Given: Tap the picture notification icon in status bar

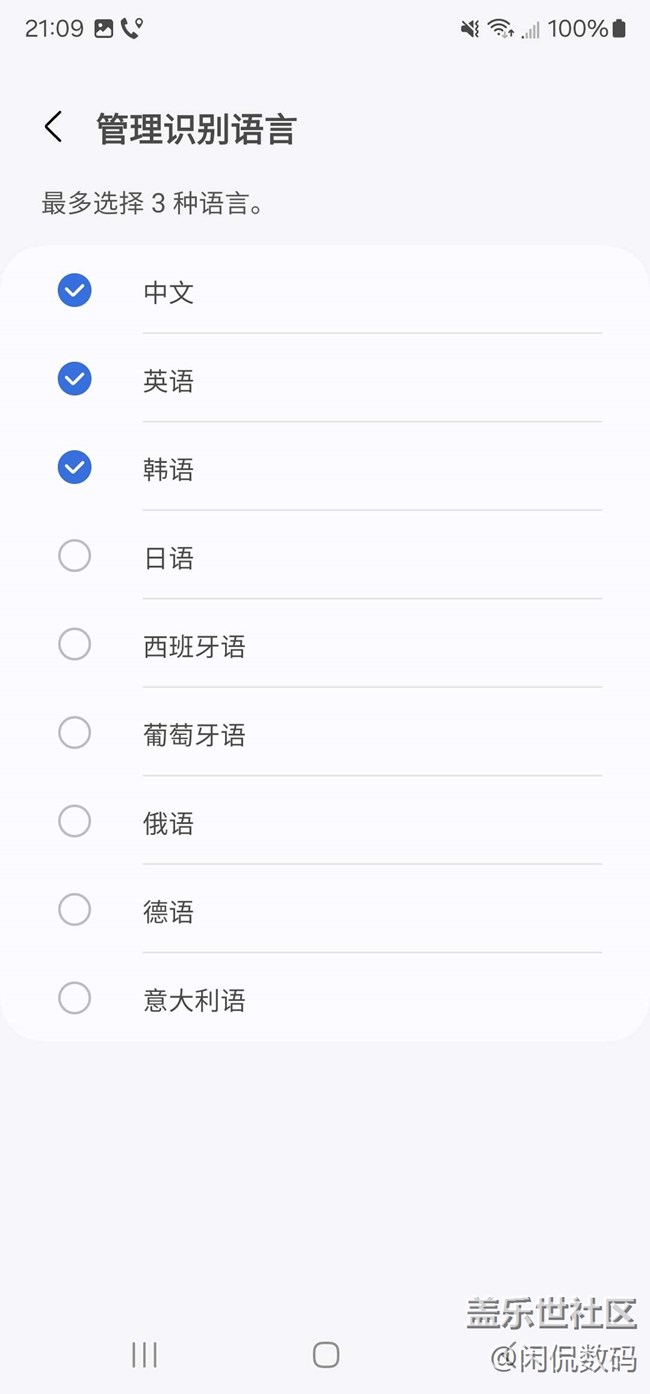Looking at the screenshot, I should tap(104, 29).
